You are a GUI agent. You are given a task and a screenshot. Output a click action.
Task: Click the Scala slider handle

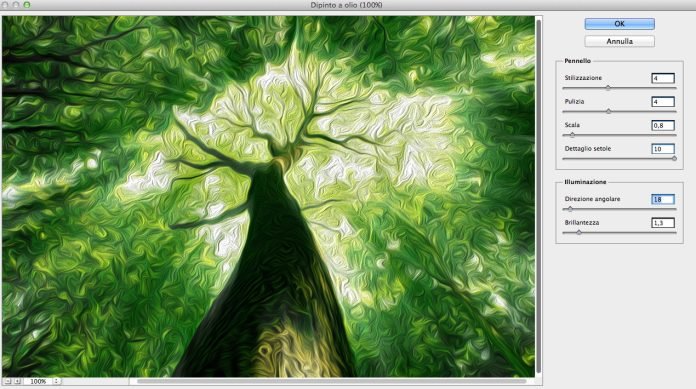click(x=572, y=135)
